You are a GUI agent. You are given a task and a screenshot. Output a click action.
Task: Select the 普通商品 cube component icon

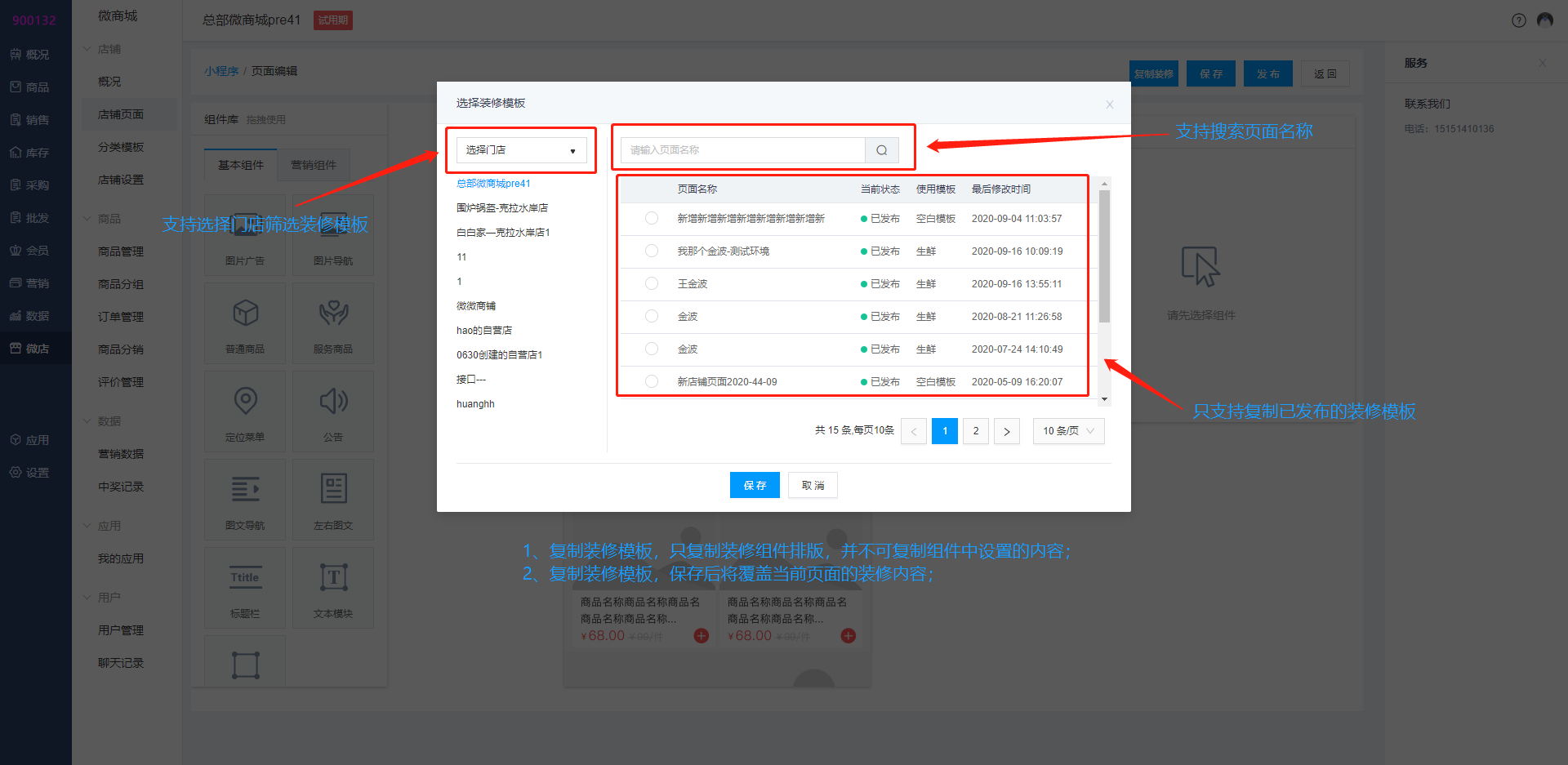245,313
